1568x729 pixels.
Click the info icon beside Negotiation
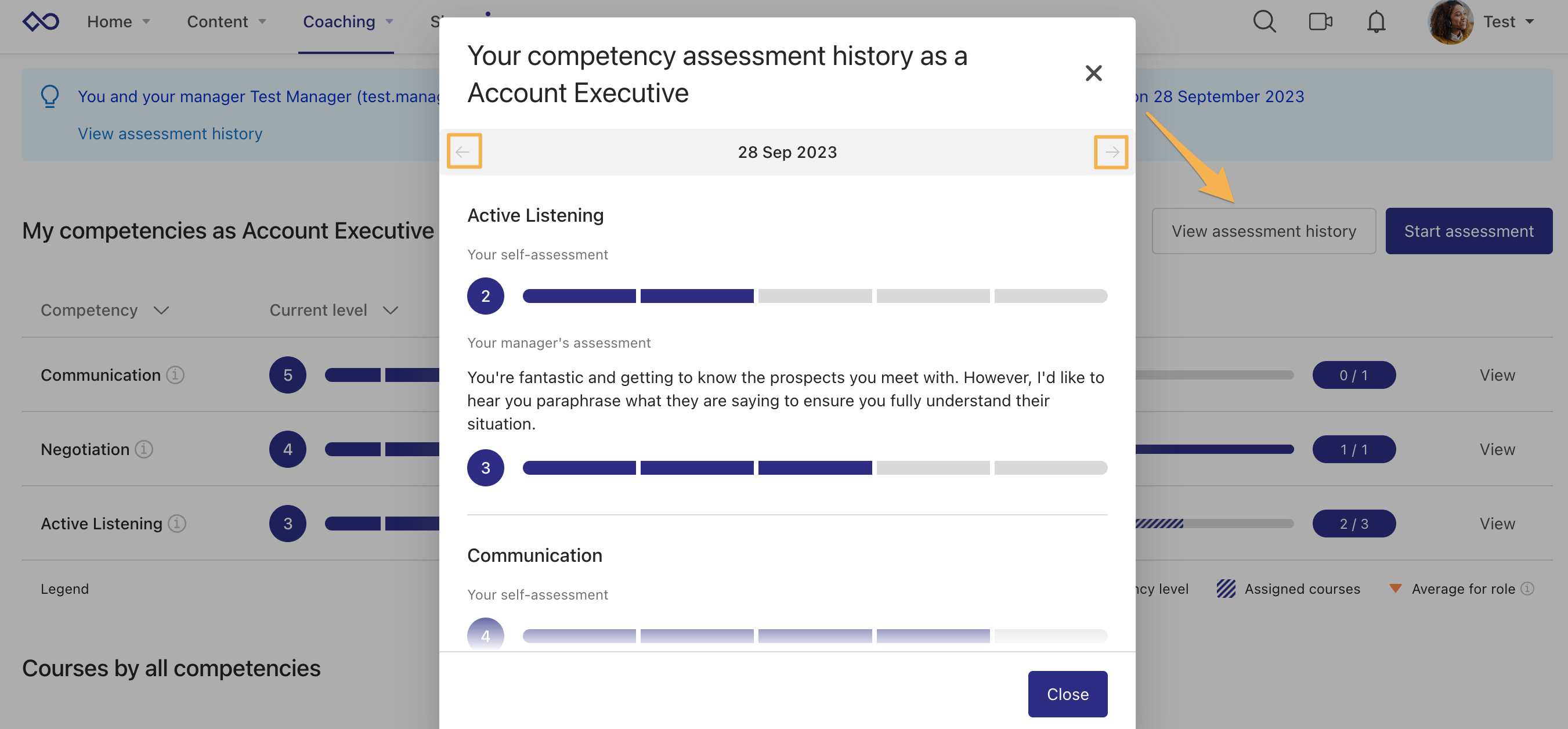click(x=144, y=449)
